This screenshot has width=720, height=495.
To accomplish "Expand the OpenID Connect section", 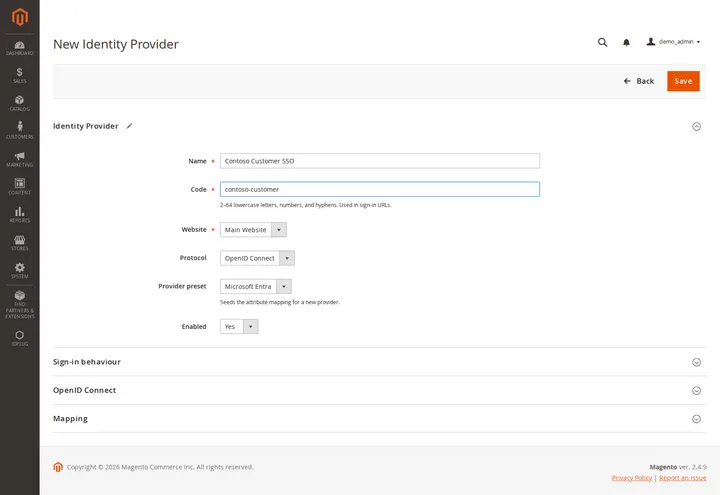I will pyautogui.click(x=697, y=390).
